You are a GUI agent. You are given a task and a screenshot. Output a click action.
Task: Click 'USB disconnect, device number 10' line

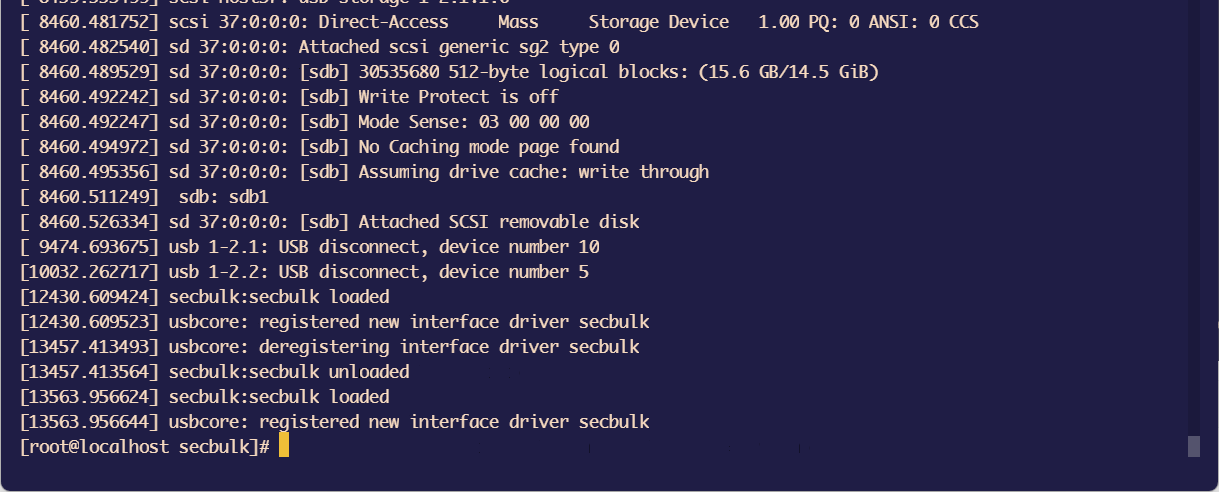tap(309, 247)
